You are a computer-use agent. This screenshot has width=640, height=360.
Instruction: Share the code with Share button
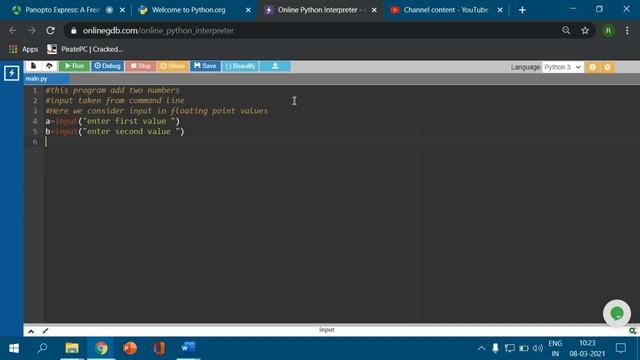(173, 66)
